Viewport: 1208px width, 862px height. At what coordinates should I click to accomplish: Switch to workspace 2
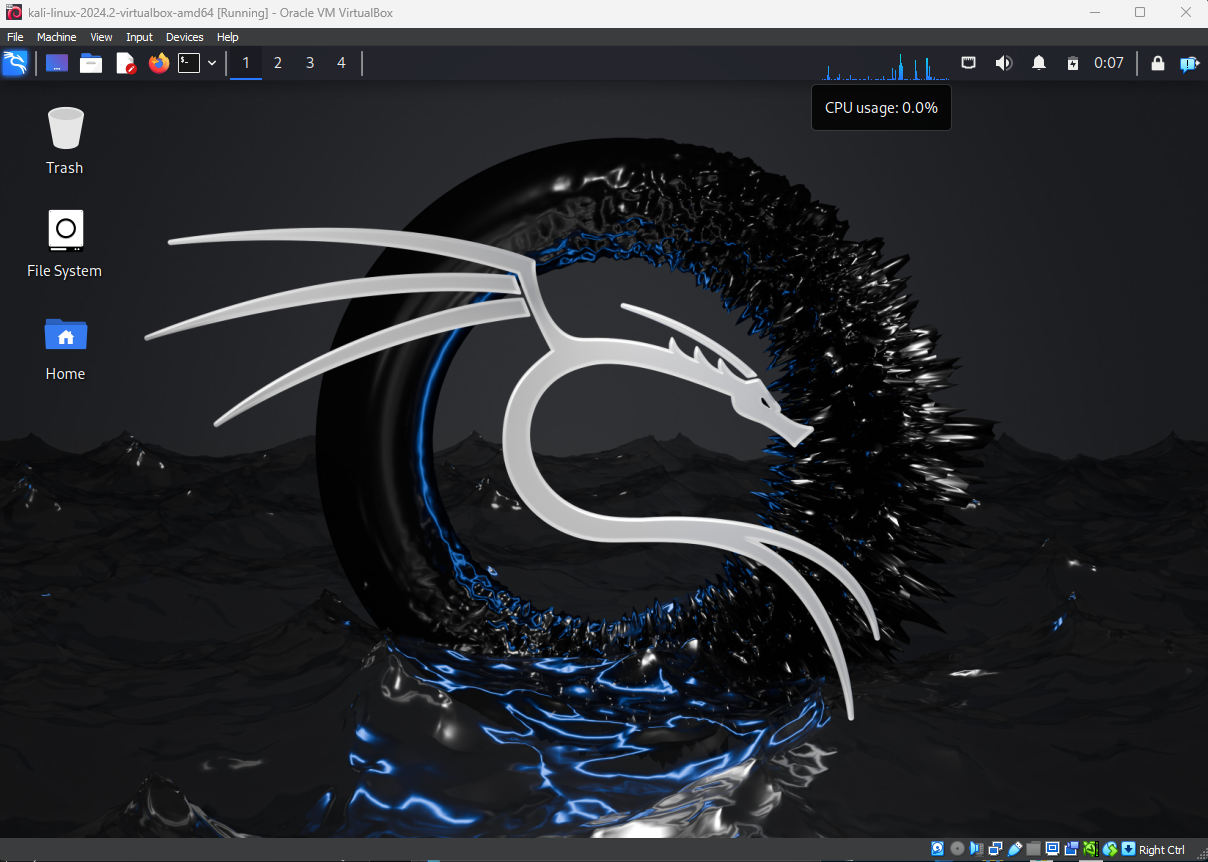(x=278, y=63)
